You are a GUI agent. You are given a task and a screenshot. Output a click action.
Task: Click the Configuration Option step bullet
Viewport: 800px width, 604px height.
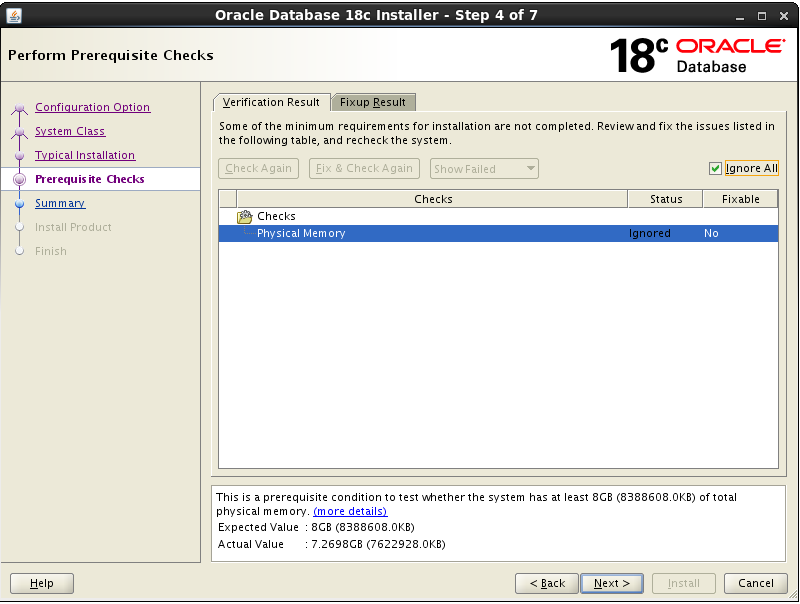click(19, 108)
